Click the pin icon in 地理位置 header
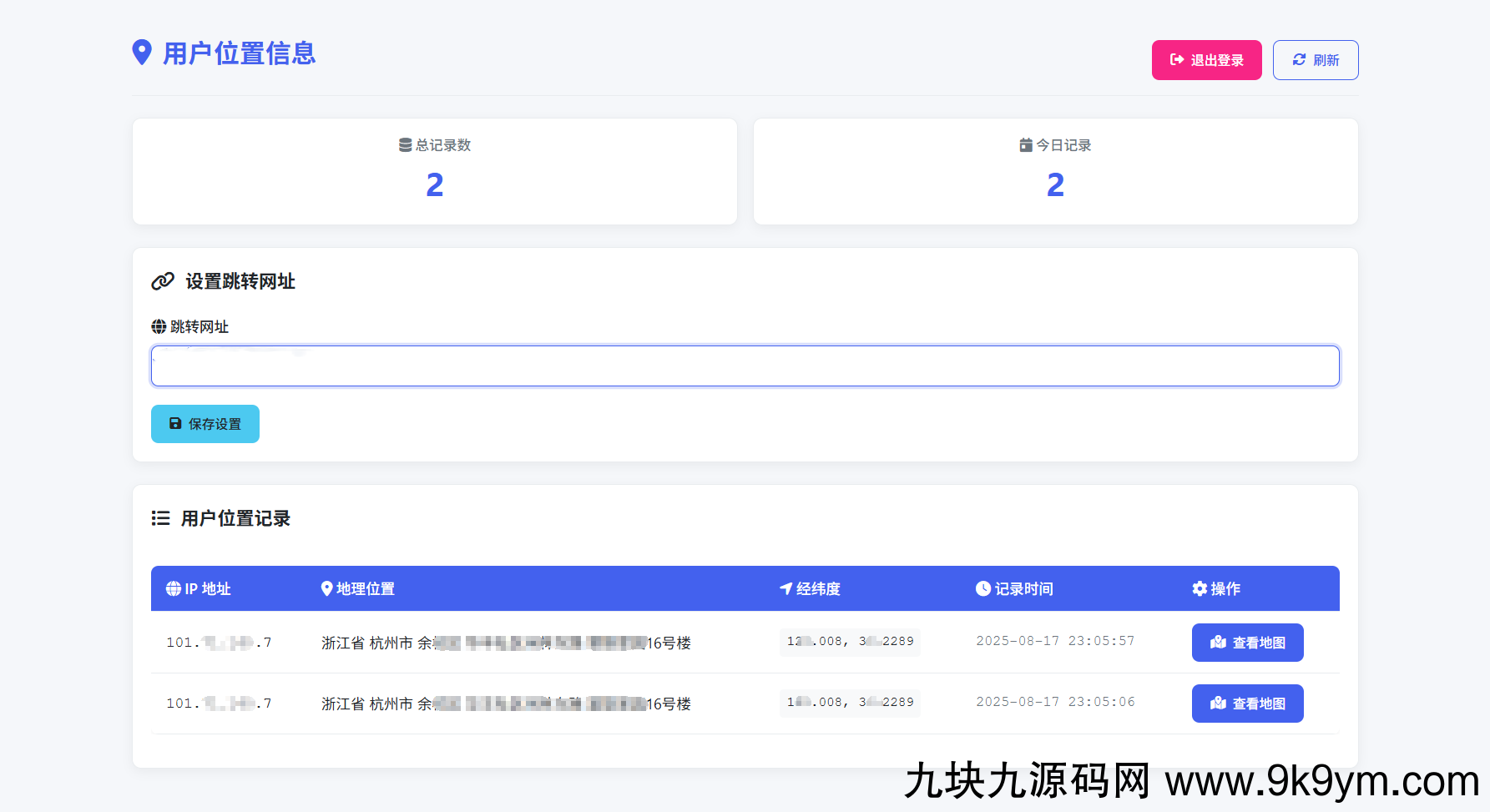The image size is (1490, 812). click(327, 588)
